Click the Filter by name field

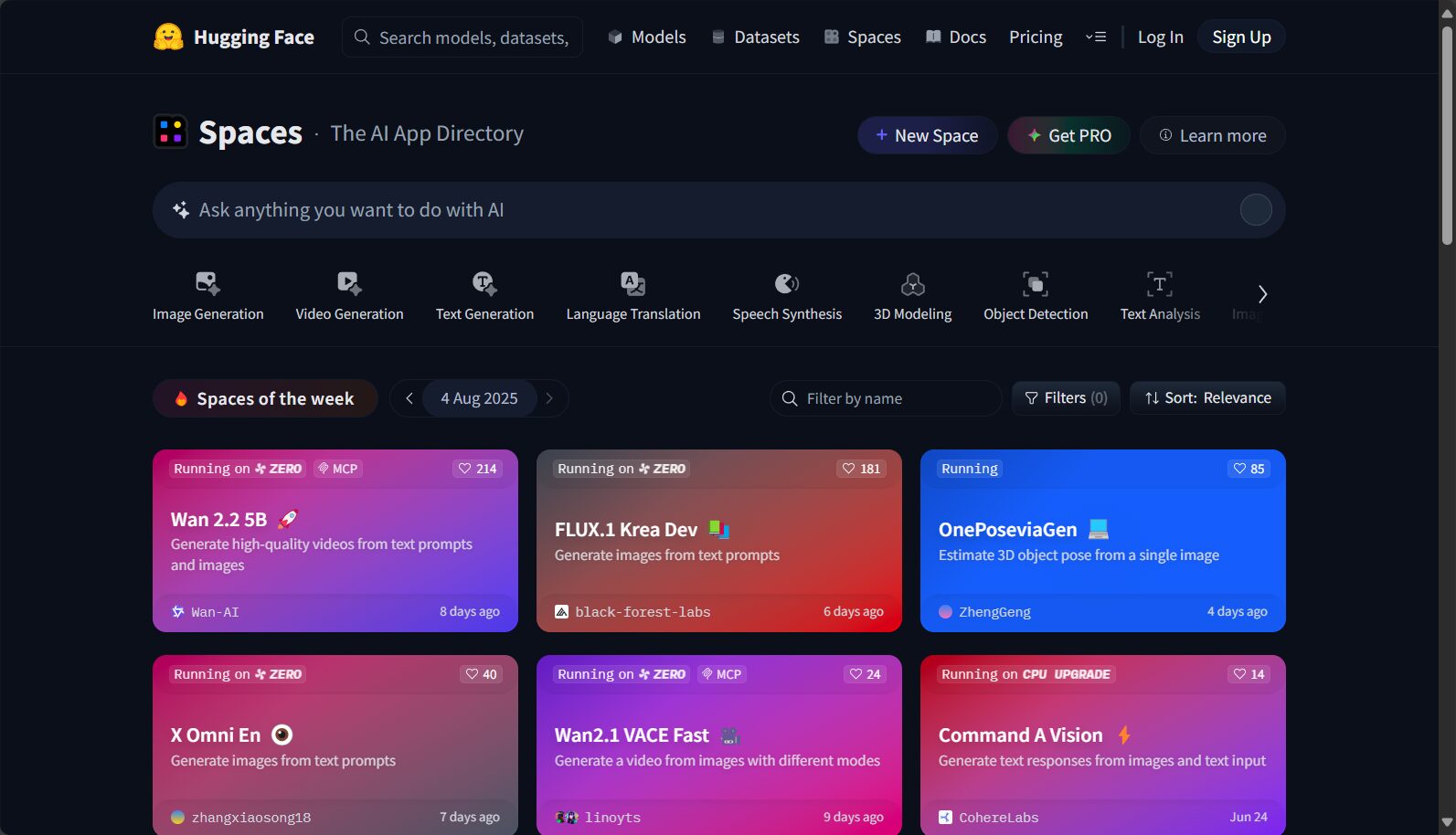[886, 398]
